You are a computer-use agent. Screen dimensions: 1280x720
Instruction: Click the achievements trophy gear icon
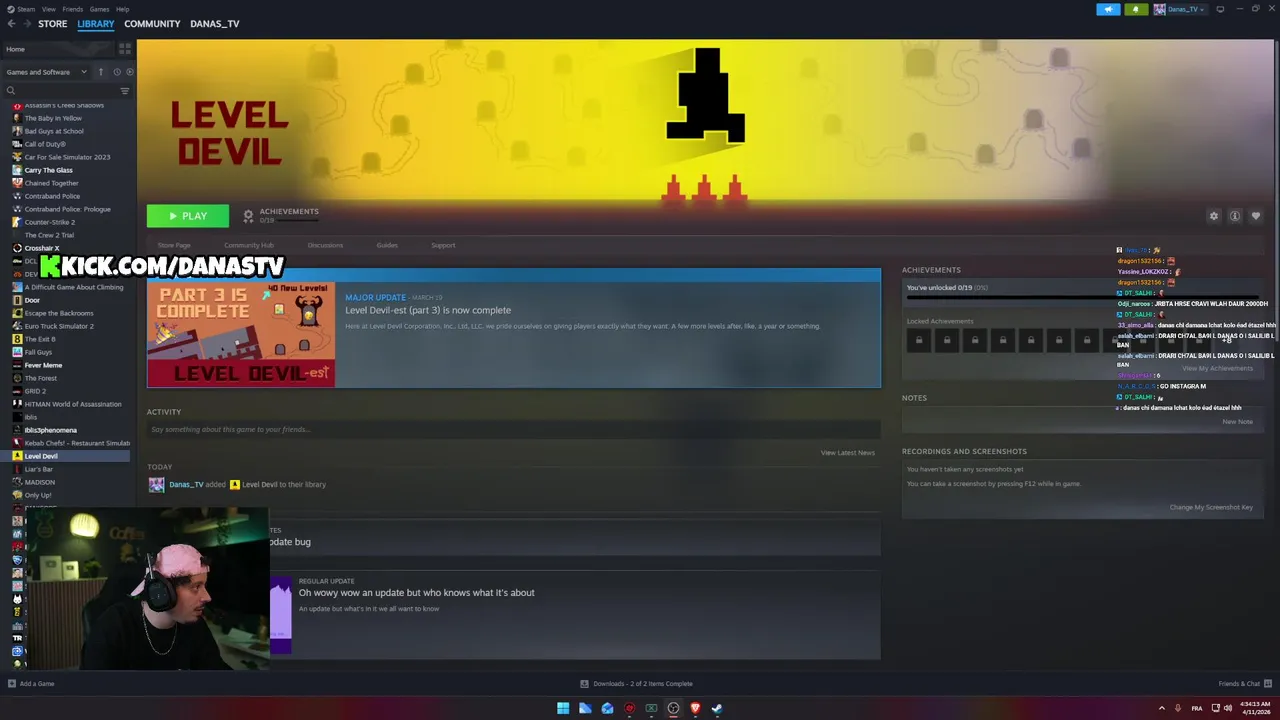pyautogui.click(x=248, y=216)
